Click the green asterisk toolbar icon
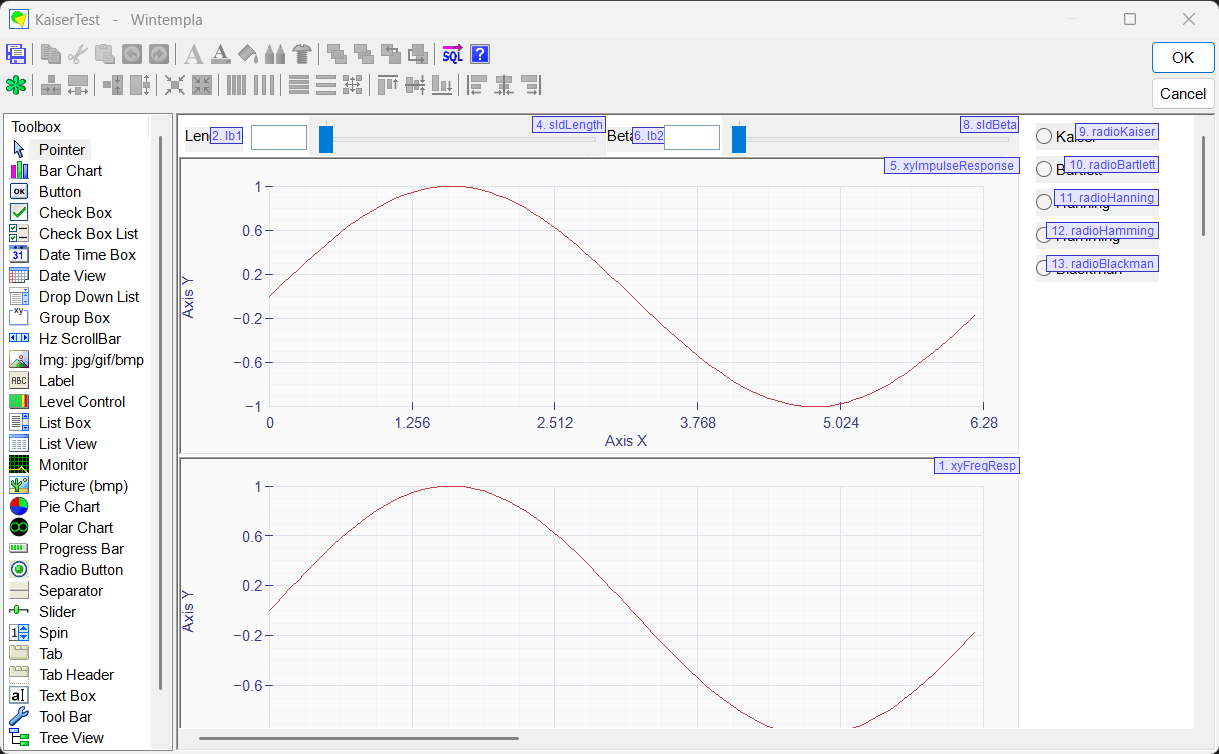This screenshot has width=1219, height=754. (16, 85)
